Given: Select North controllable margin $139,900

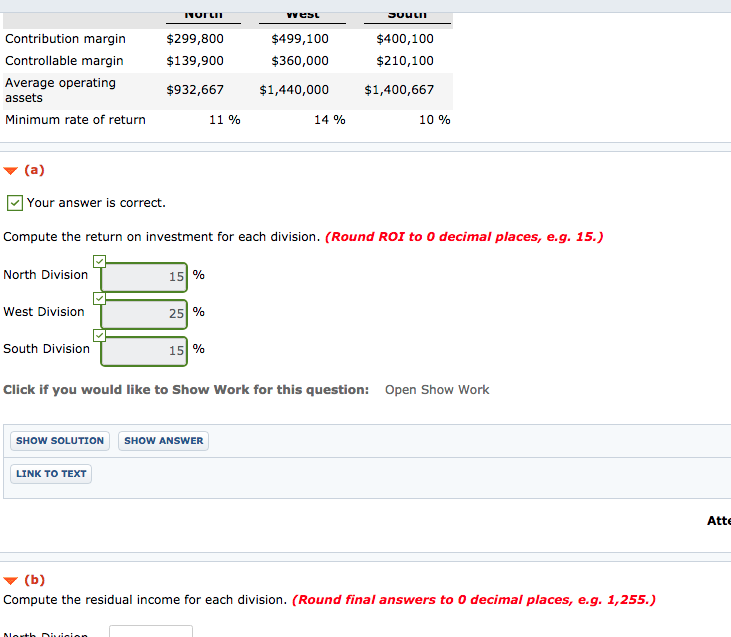Looking at the screenshot, I should [195, 61].
